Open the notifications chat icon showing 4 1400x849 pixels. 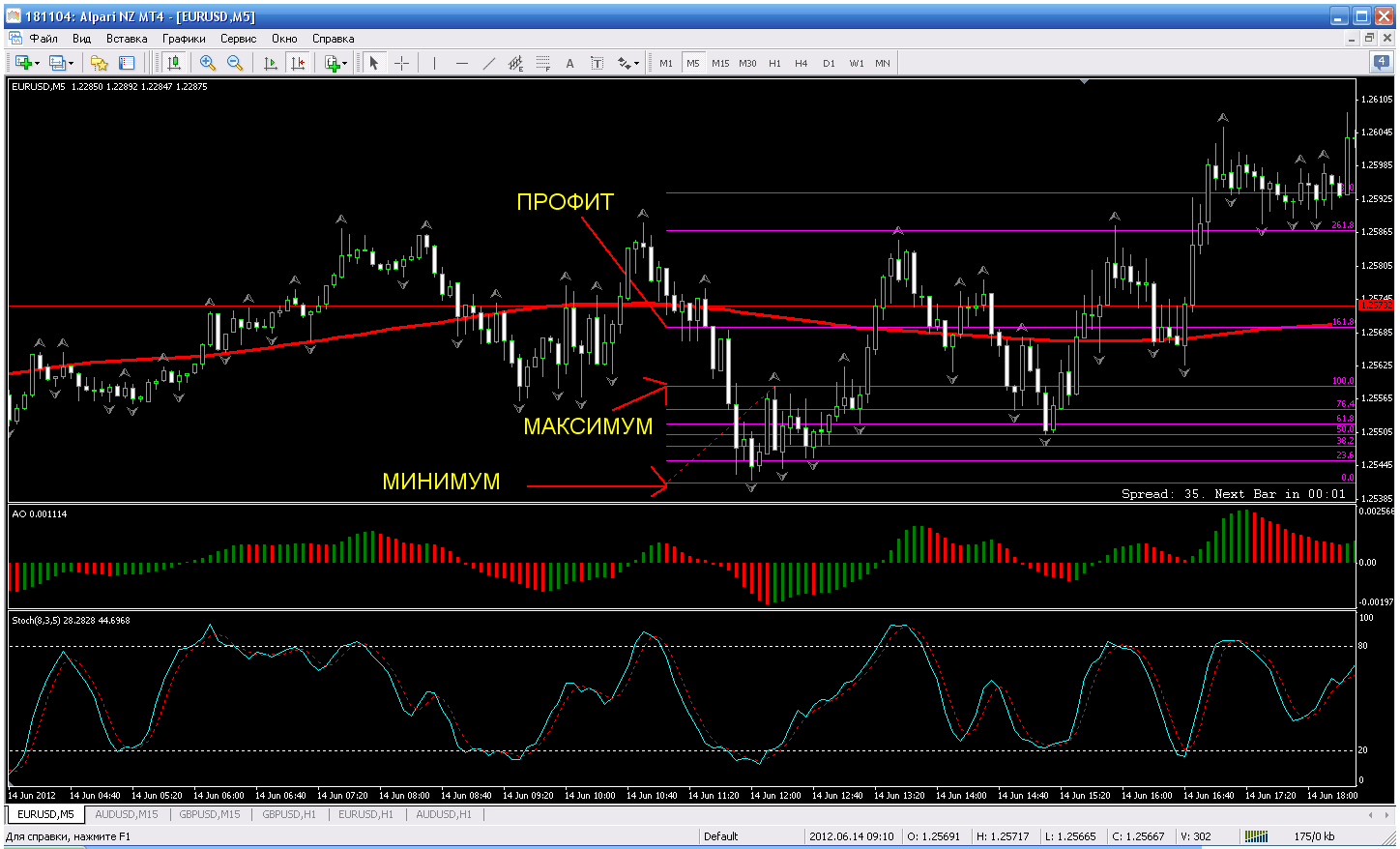pos(1382,62)
